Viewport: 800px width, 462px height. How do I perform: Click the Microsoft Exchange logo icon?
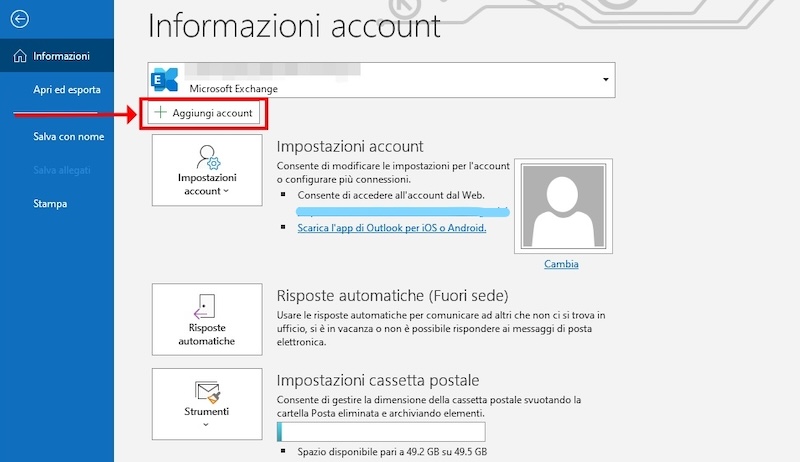click(164, 80)
